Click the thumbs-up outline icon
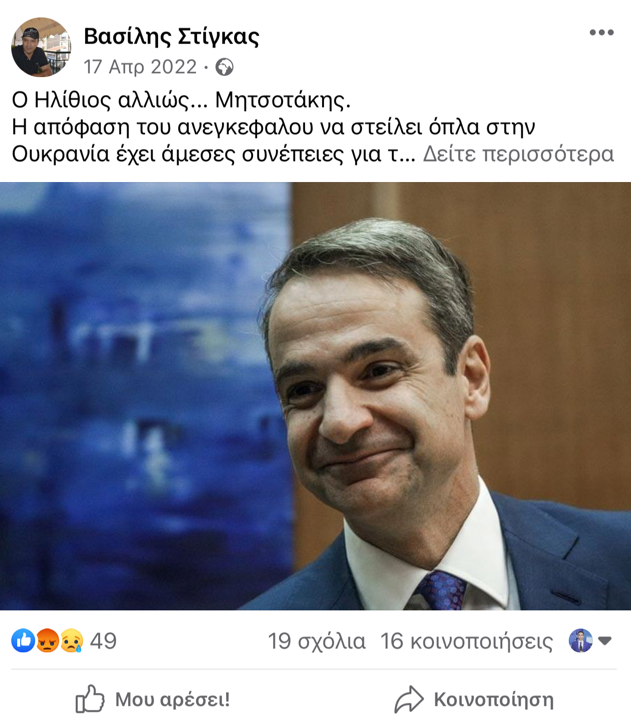Viewport: 631px width, 719px height. (90, 699)
